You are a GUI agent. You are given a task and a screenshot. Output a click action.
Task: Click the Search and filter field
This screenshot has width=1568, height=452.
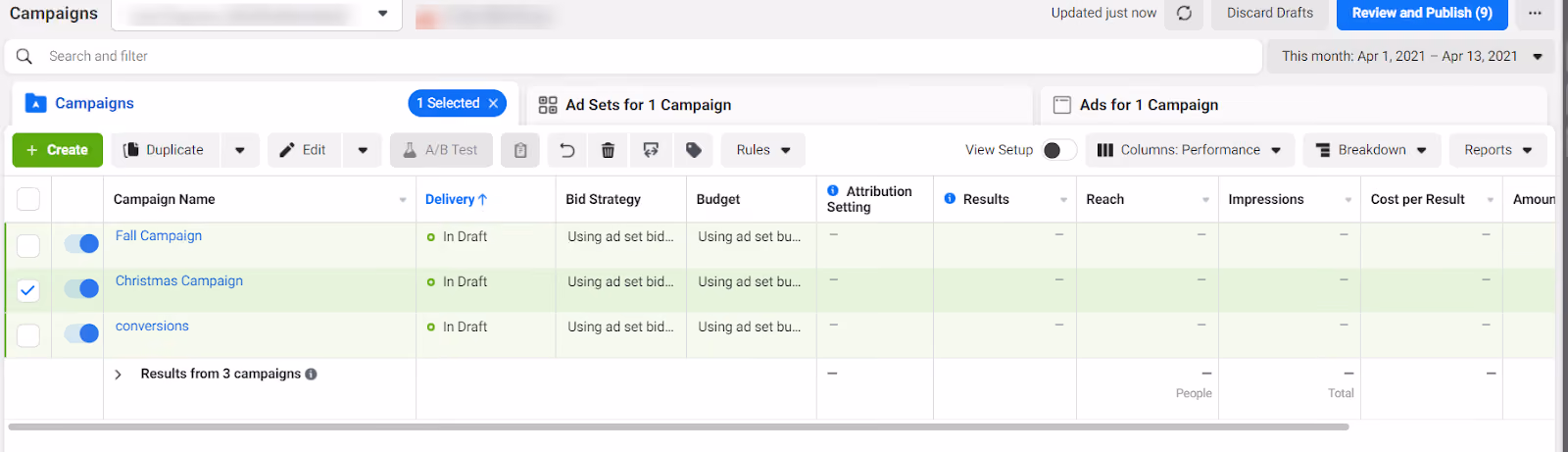pos(633,56)
